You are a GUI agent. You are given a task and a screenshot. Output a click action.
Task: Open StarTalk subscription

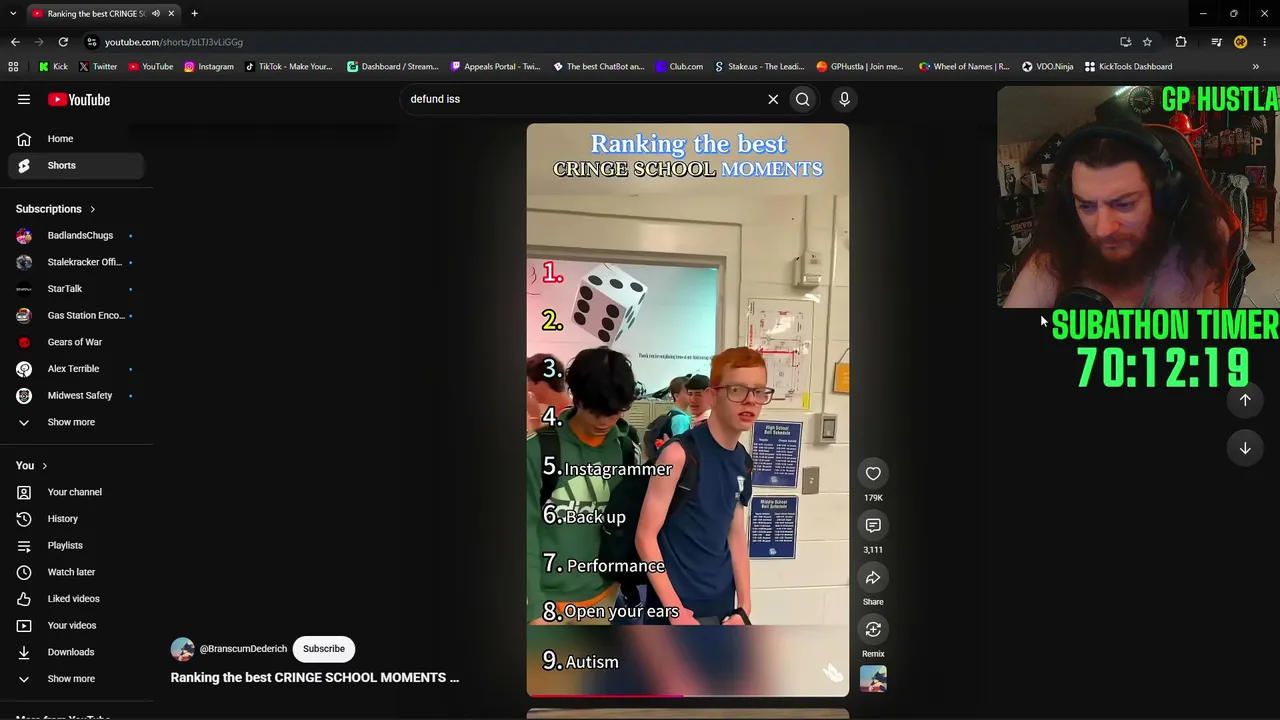coord(76,289)
